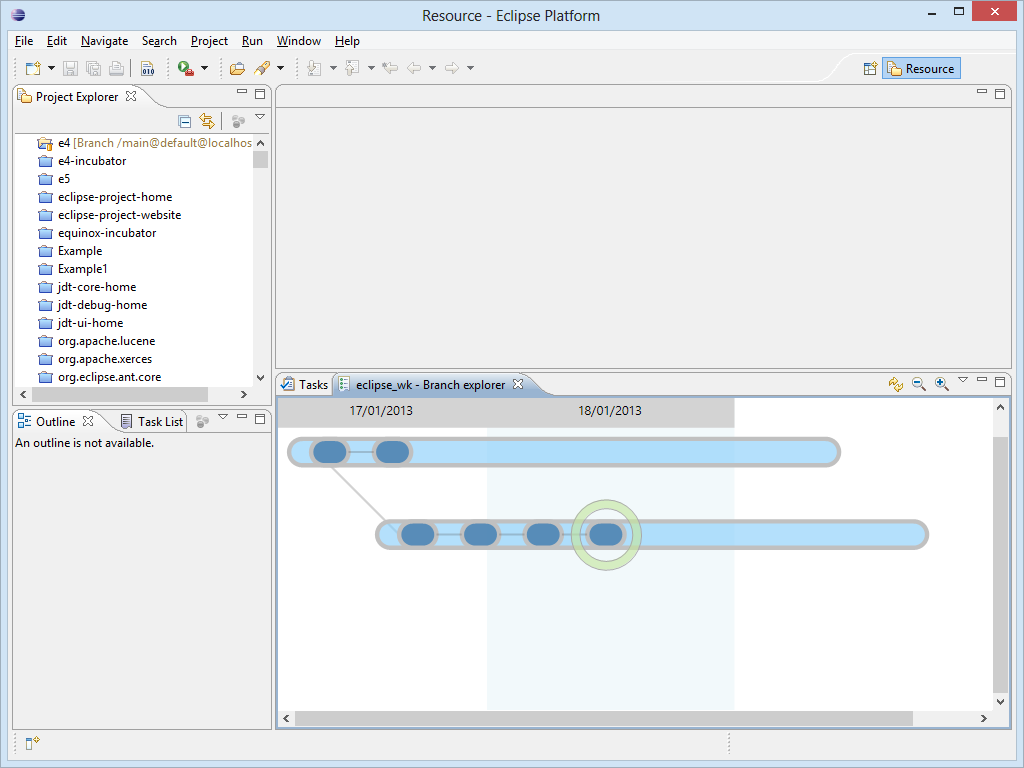1024x768 pixels.
Task: Click the Last Edit Location icon
Action: (390, 68)
